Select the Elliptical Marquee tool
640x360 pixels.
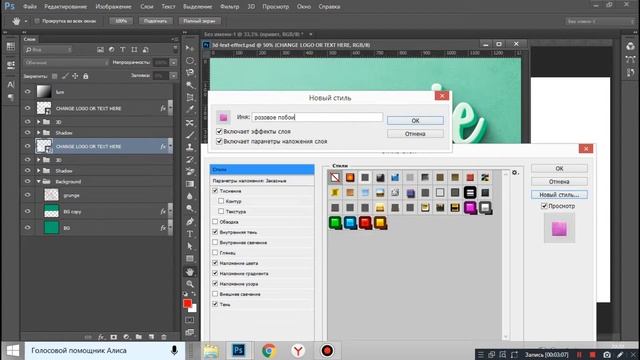pos(190,61)
